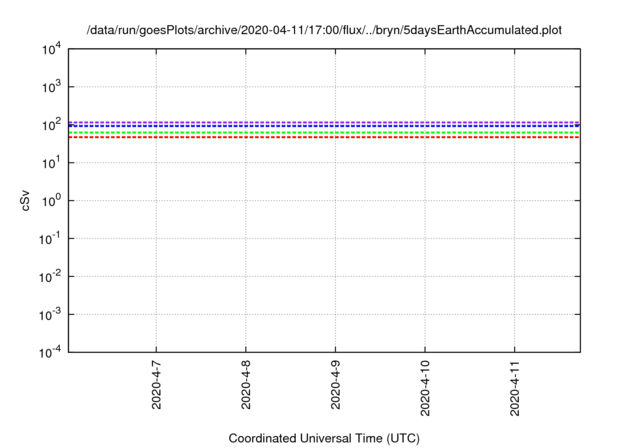Click the blue dashed threshold line

[324, 126]
